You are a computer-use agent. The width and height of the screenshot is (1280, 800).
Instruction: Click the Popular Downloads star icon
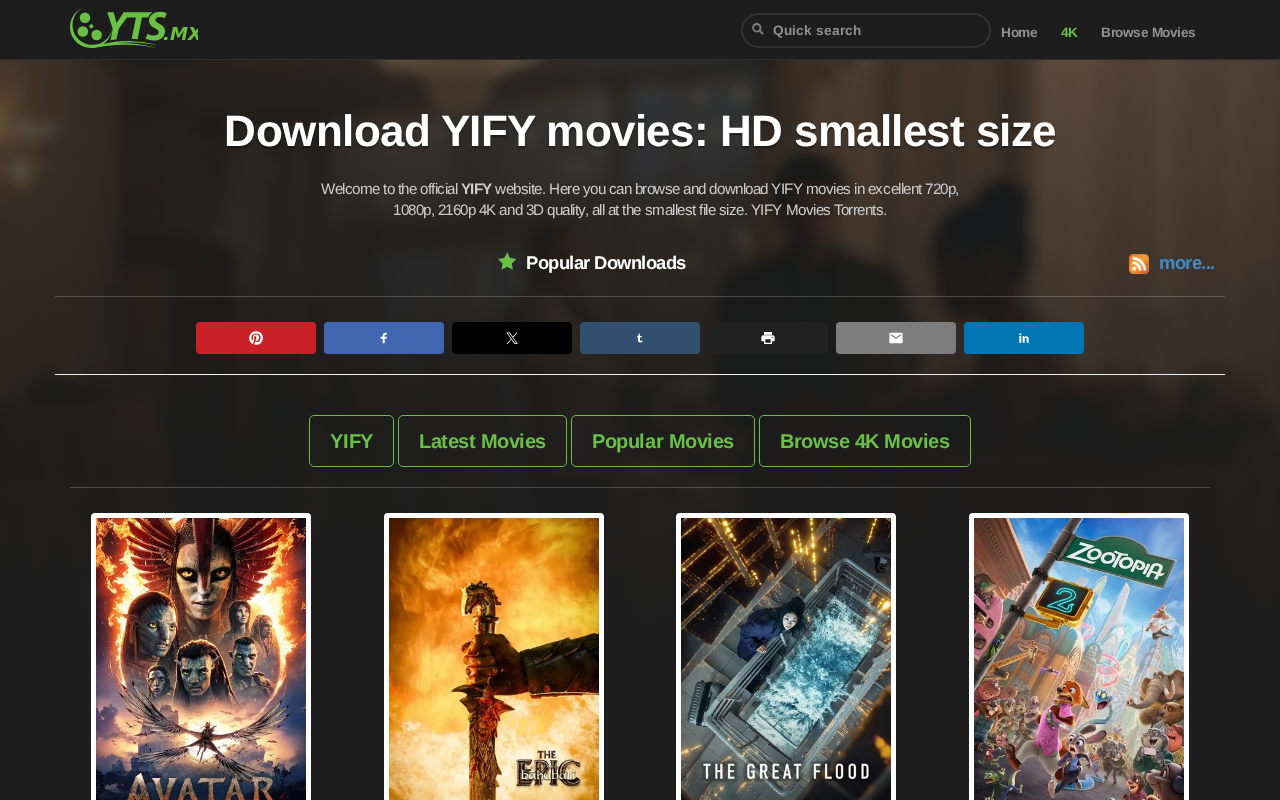tap(507, 262)
